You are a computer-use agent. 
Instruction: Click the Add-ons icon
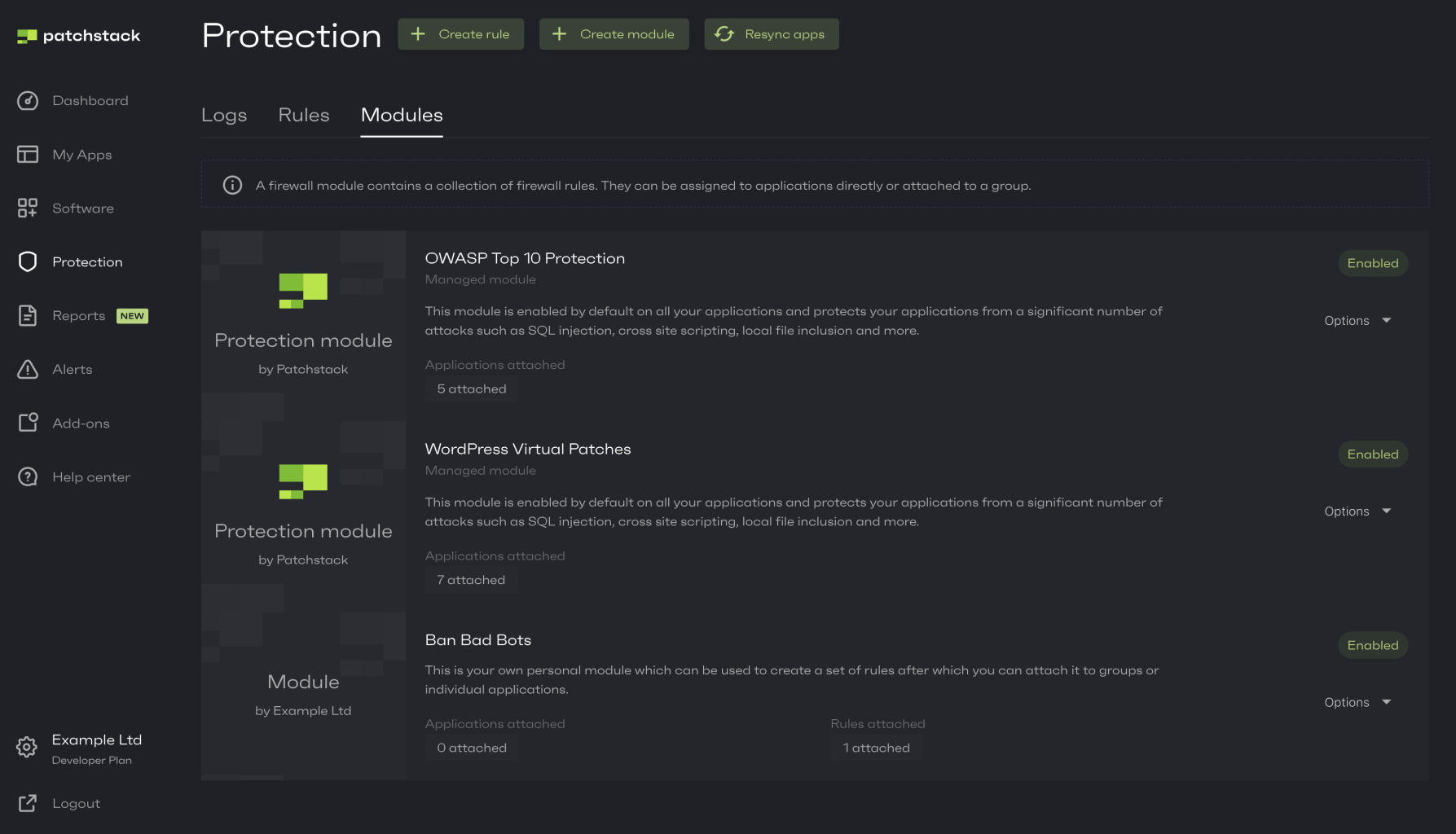click(x=28, y=423)
